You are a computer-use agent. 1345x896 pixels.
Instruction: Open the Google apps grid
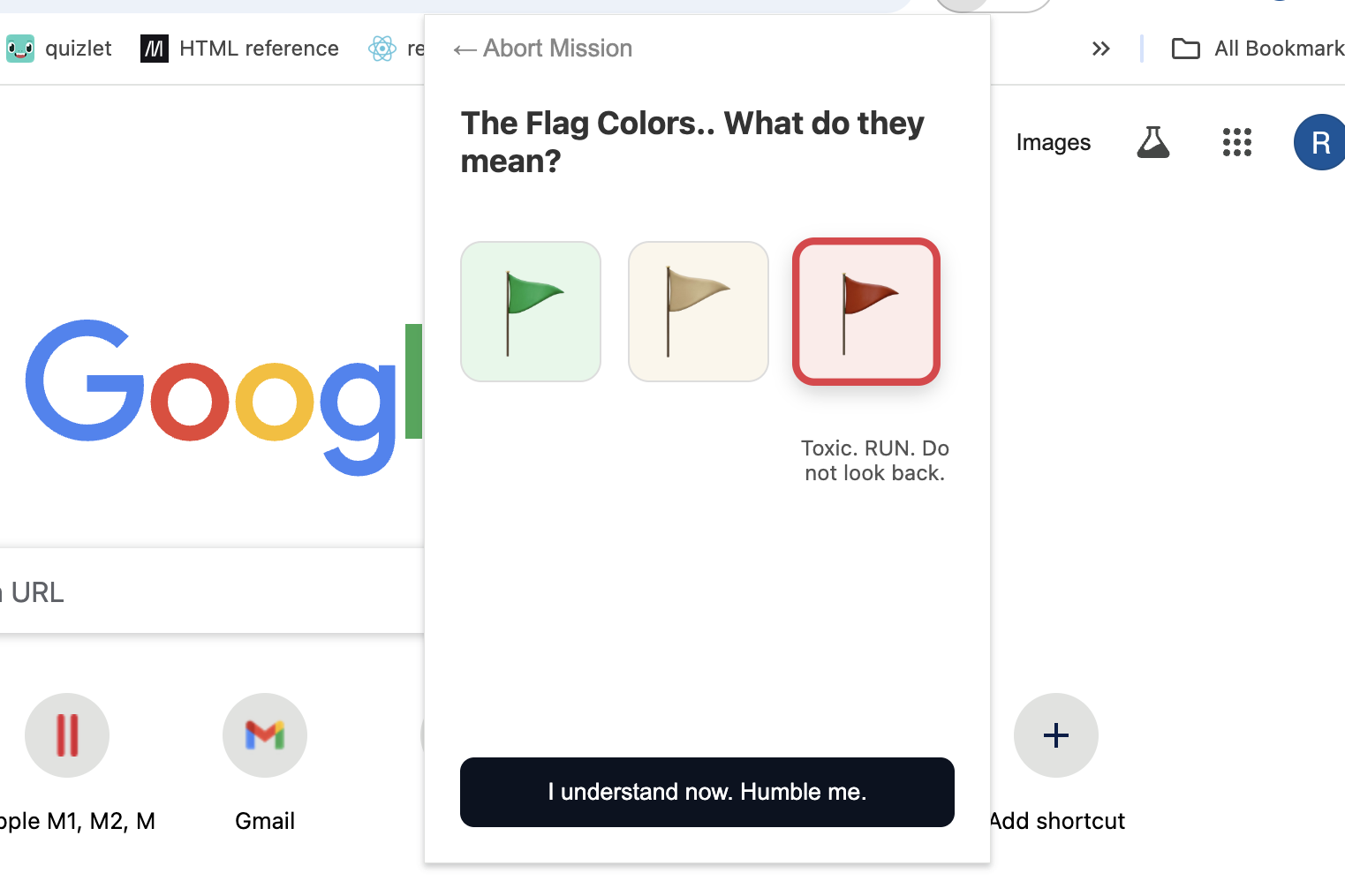(1237, 142)
